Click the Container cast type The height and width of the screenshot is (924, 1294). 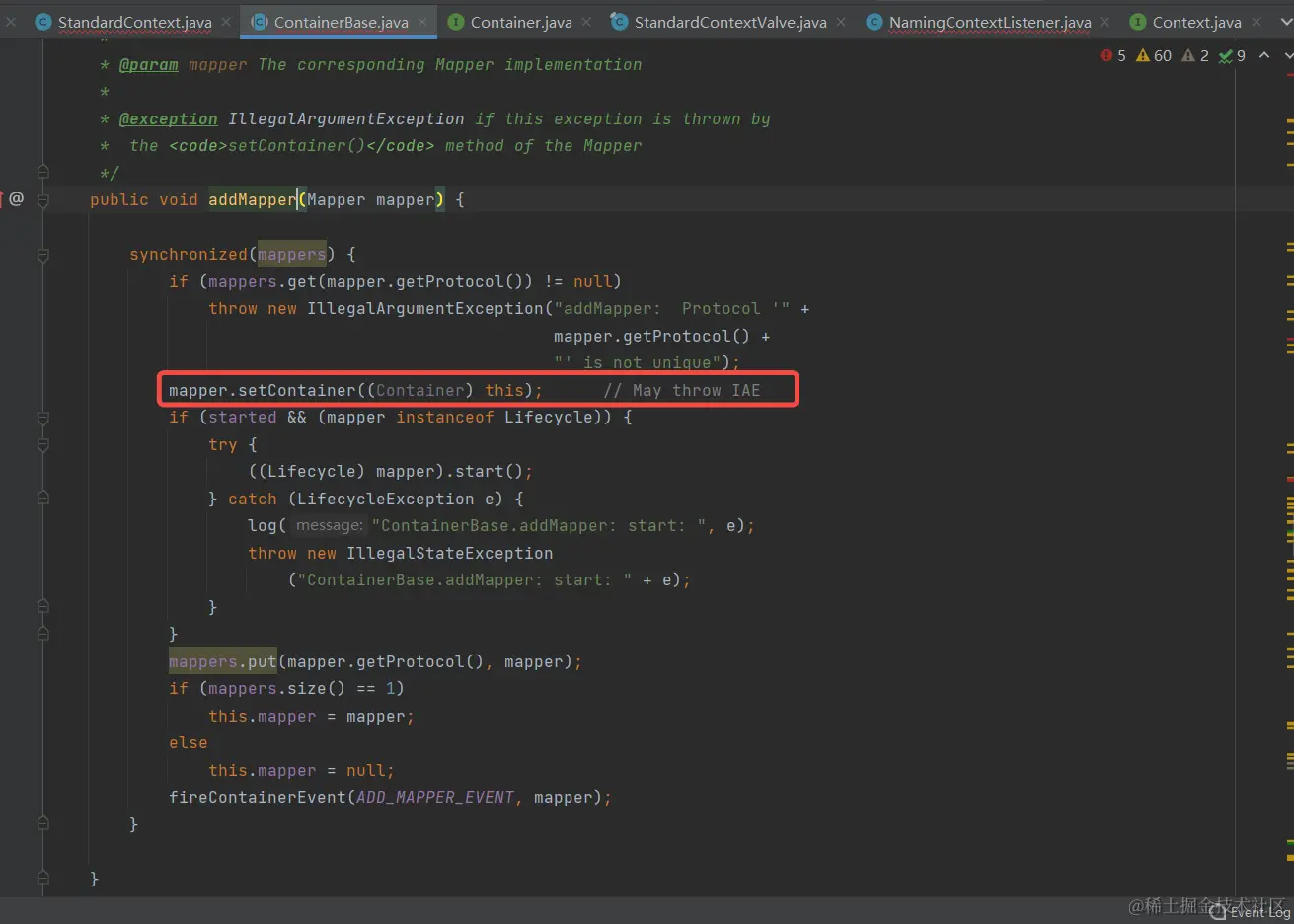[419, 391]
